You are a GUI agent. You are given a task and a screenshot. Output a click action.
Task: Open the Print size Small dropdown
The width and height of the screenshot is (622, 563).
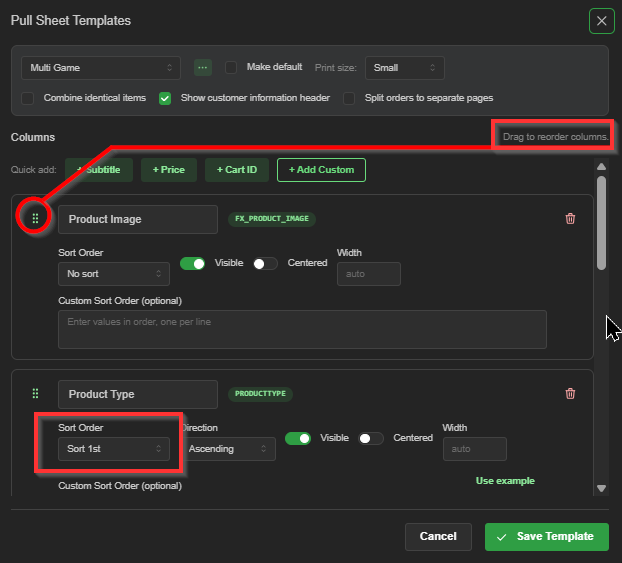tap(404, 68)
